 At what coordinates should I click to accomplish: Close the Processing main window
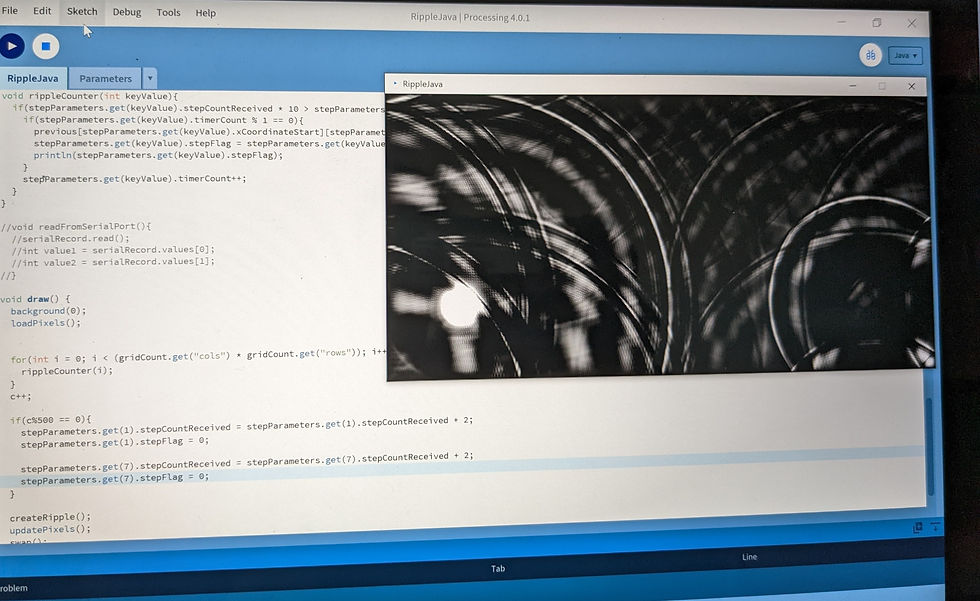click(911, 23)
